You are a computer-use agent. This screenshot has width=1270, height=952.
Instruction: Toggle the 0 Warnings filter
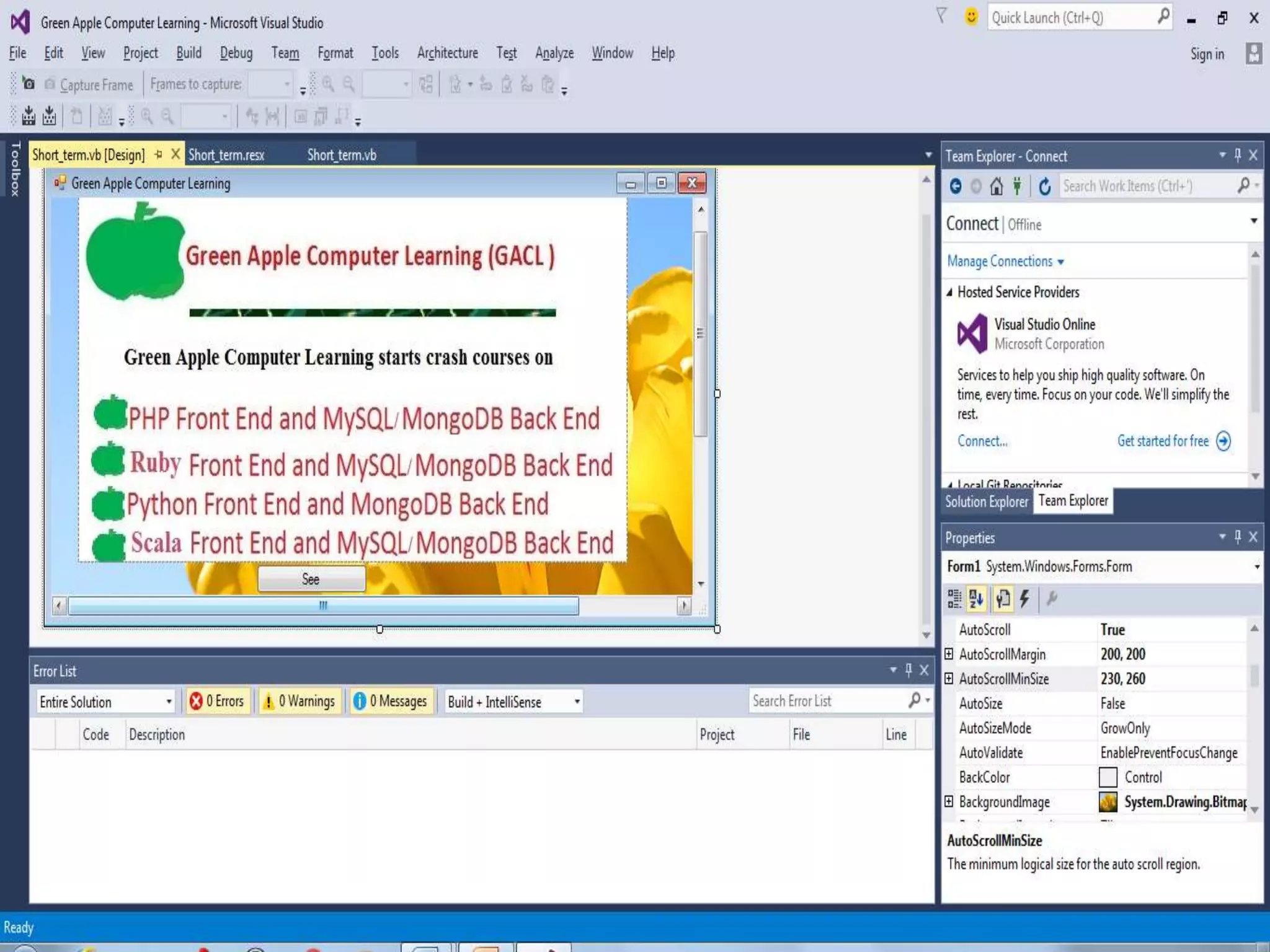point(300,701)
